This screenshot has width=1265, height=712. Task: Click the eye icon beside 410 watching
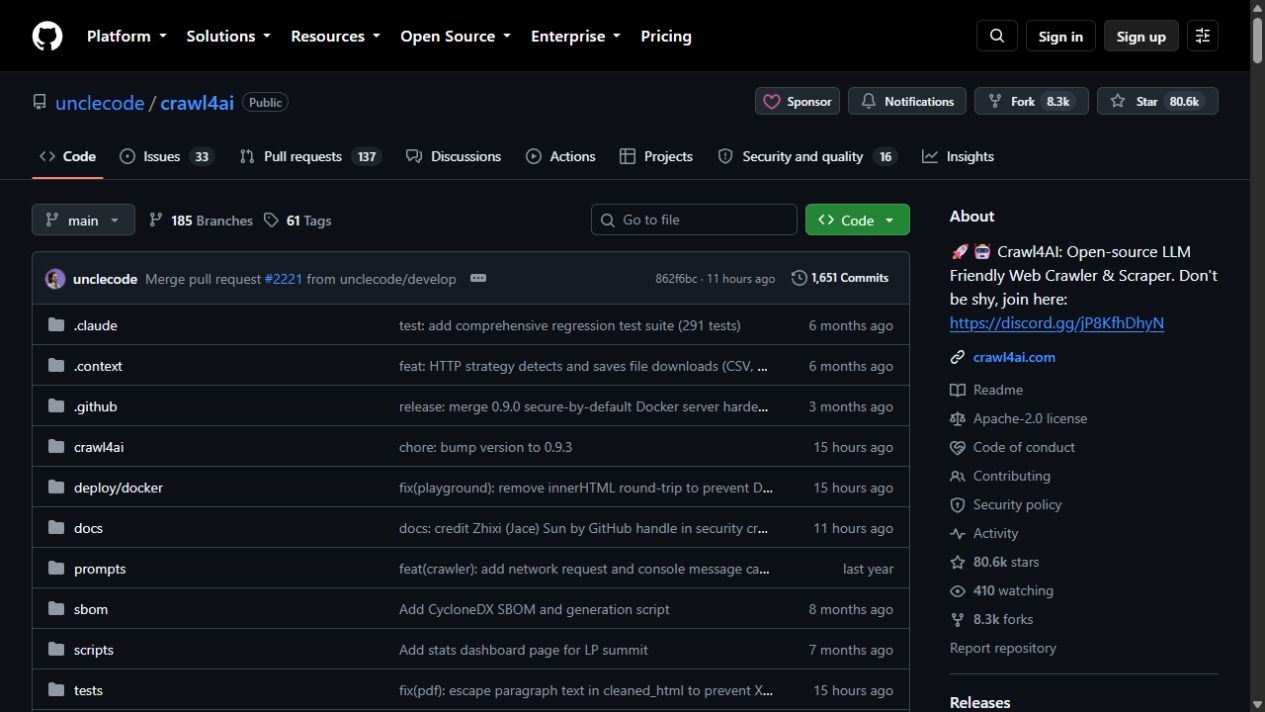(x=957, y=591)
